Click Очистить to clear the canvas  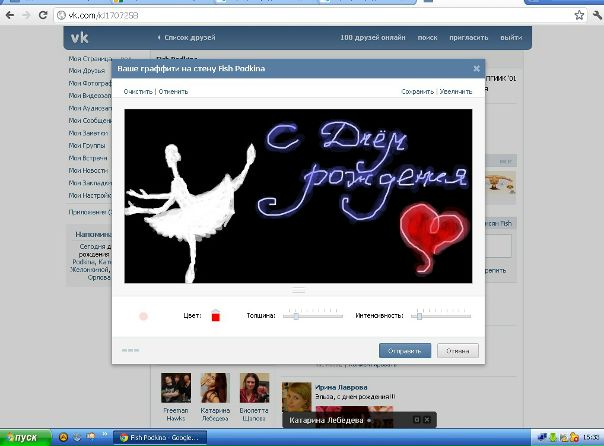pyautogui.click(x=138, y=91)
